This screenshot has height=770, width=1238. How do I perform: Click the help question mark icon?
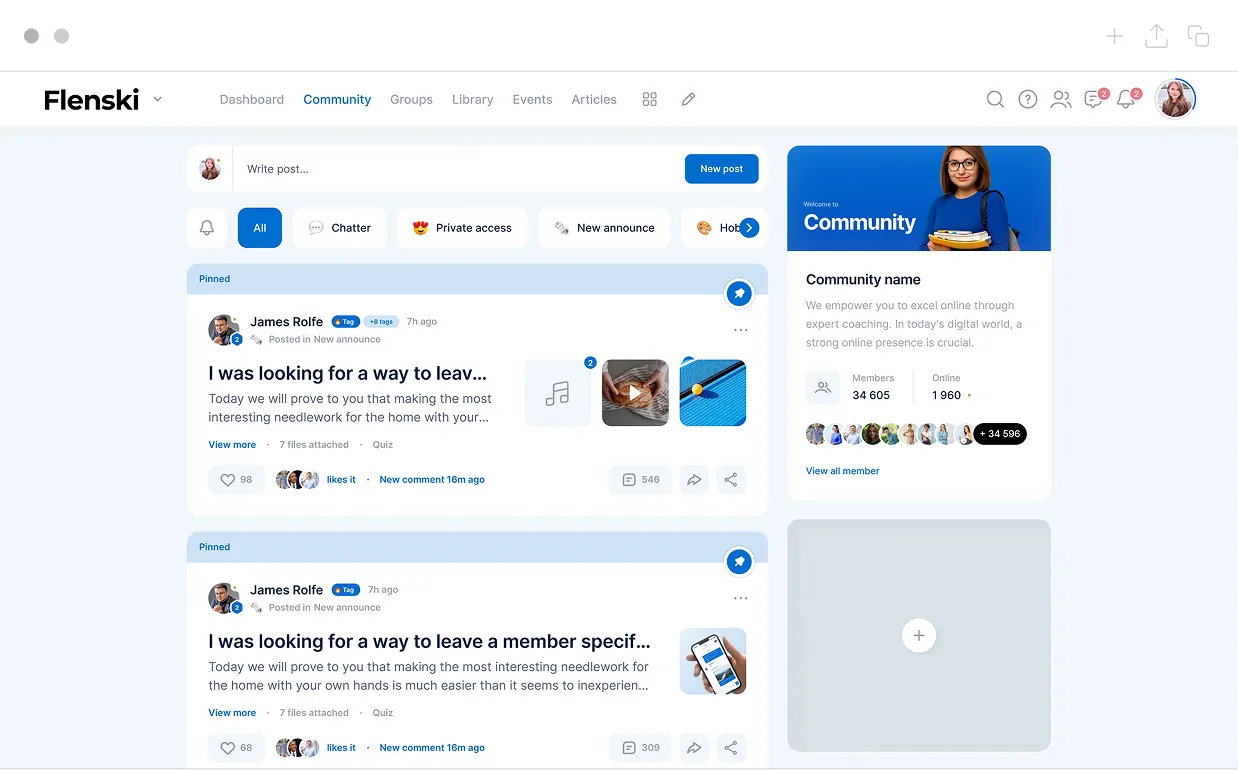click(1027, 99)
